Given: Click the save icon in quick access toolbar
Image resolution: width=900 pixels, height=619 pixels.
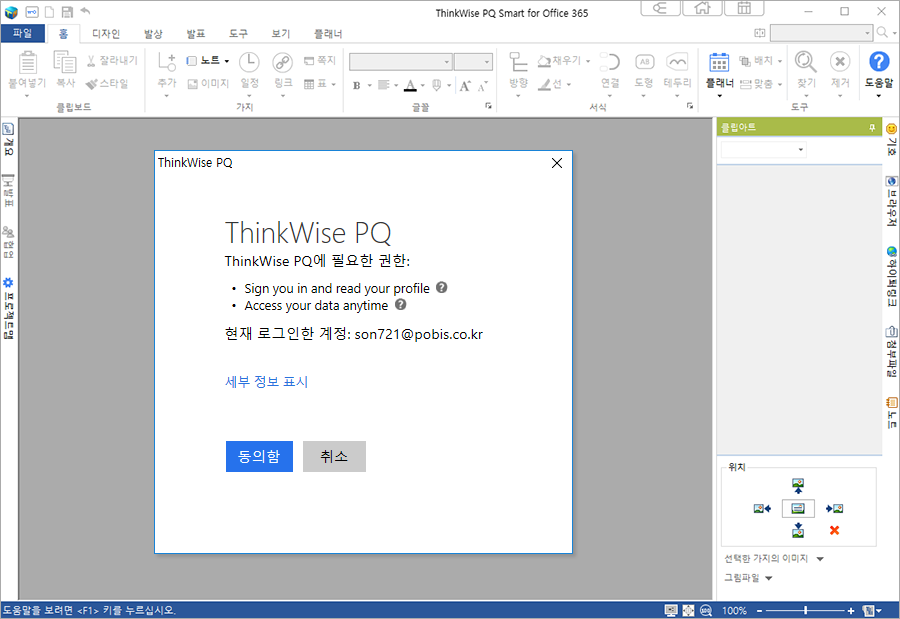Looking at the screenshot, I should pyautogui.click(x=67, y=12).
